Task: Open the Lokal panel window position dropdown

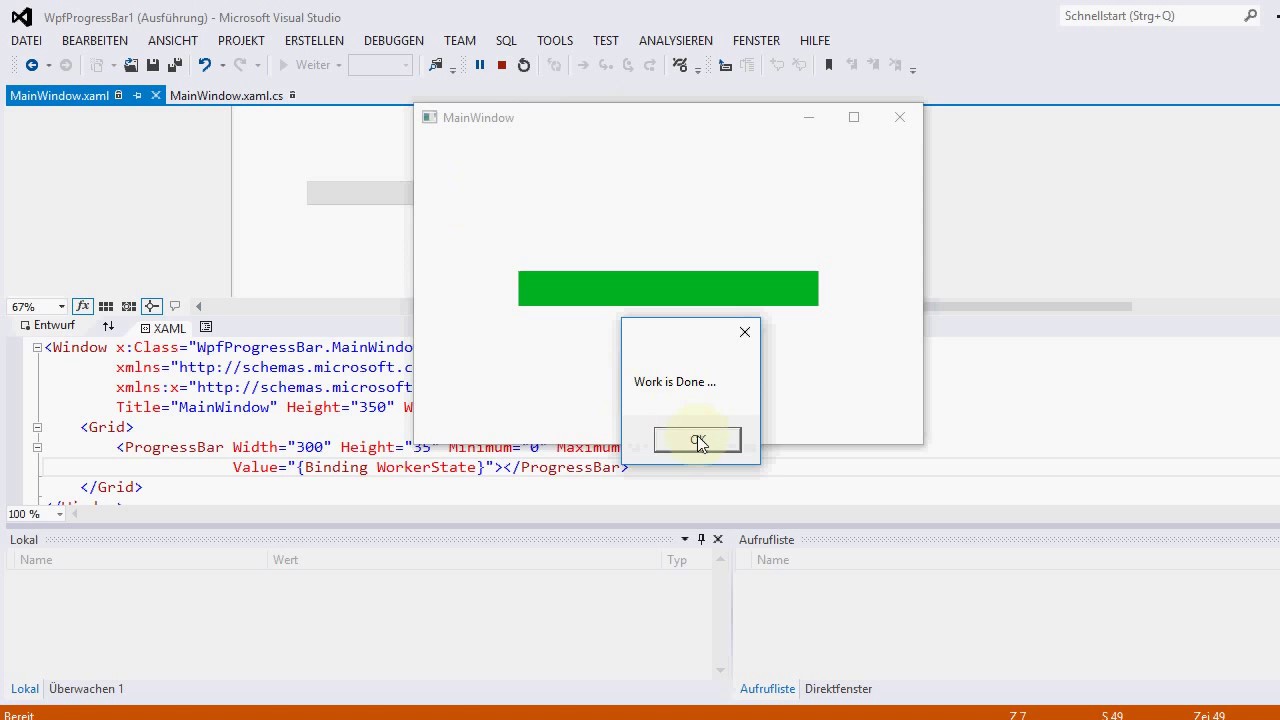Action: [685, 540]
